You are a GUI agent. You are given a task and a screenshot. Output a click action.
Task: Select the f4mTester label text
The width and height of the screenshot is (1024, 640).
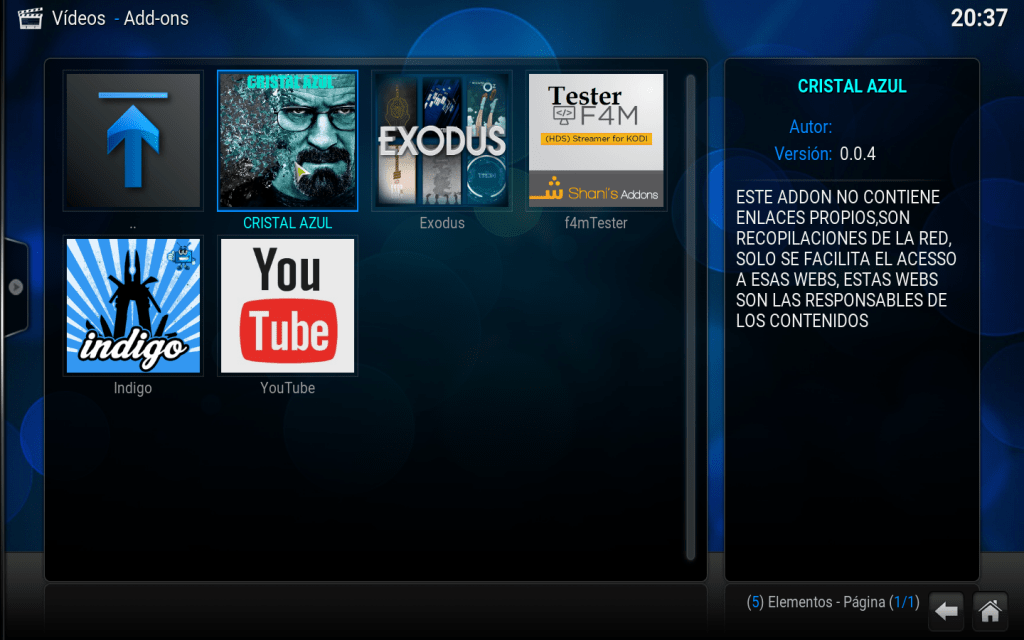point(596,223)
